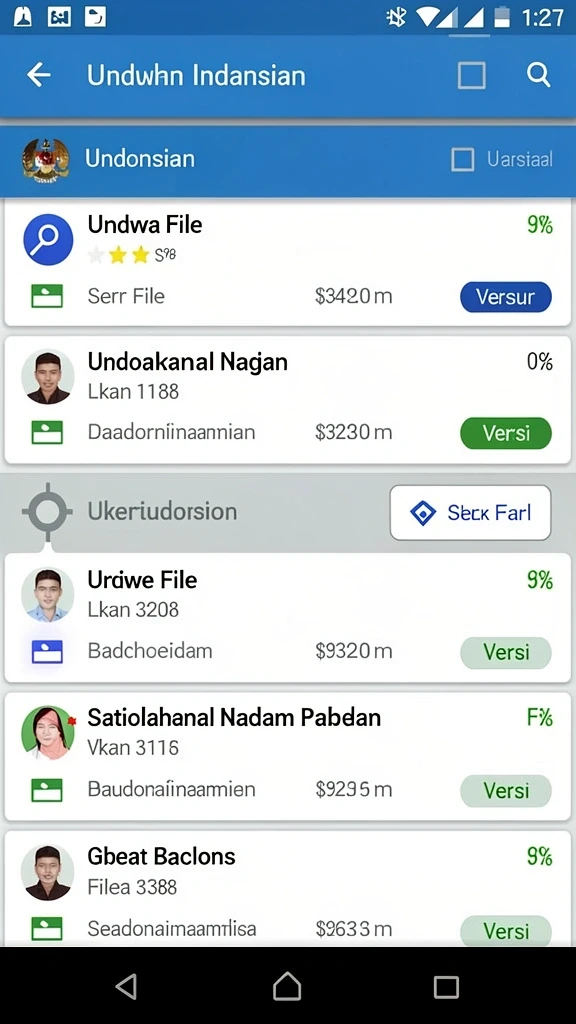Tap the Undwa File magnifier icon

point(48,239)
